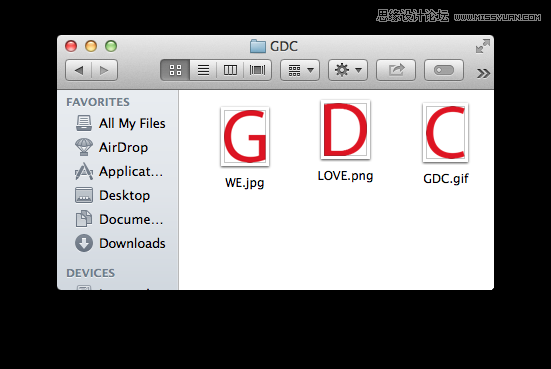This screenshot has height=369, width=551.
Task: Click the Documents icon in sidebar
Action: click(x=84, y=219)
